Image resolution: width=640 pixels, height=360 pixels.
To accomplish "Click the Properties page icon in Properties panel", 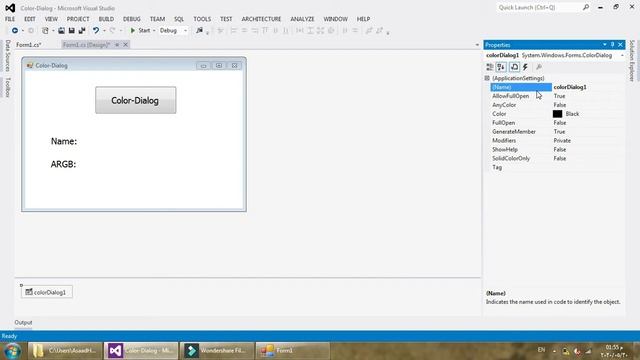I will [514, 67].
